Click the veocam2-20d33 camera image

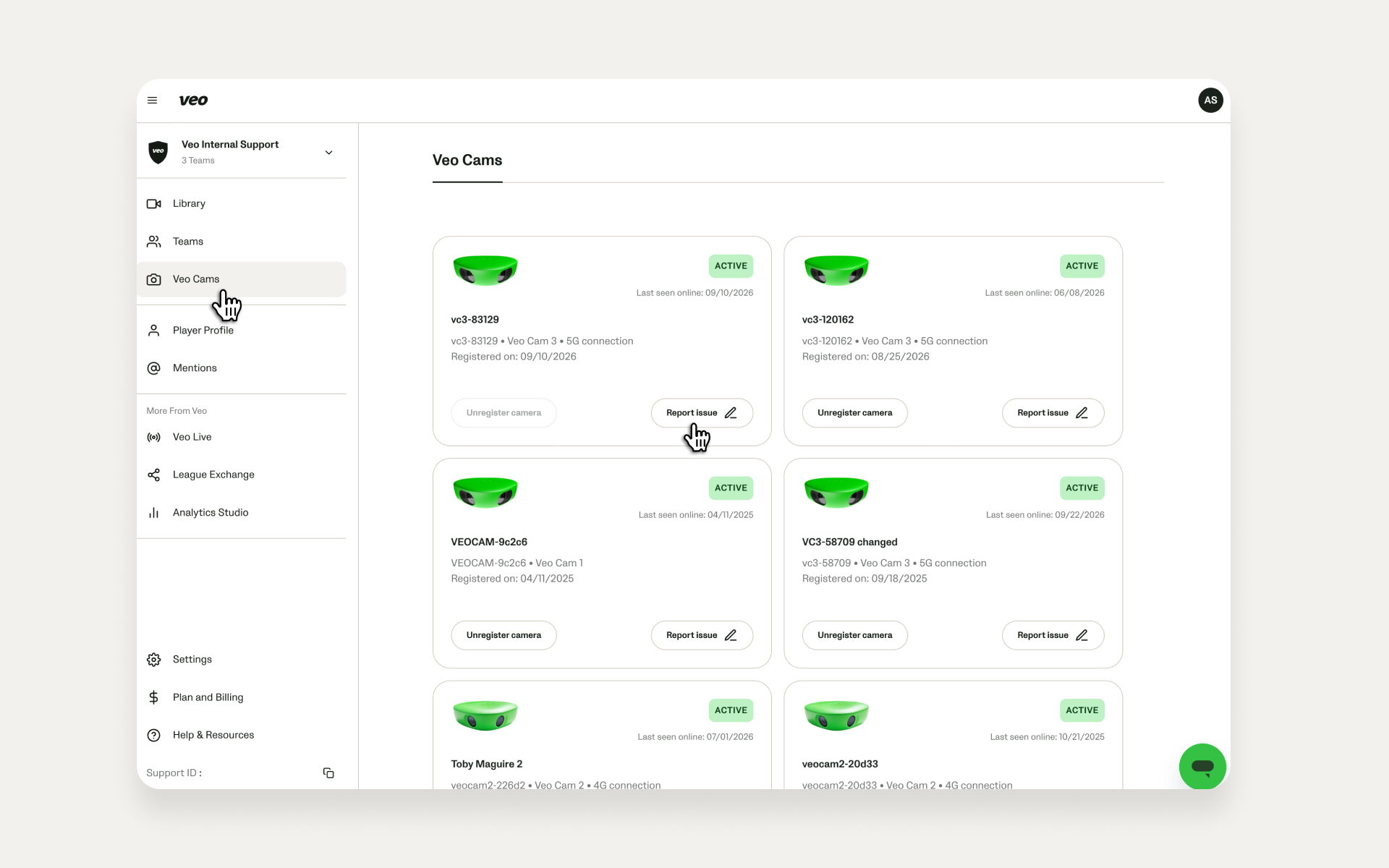pos(836,715)
